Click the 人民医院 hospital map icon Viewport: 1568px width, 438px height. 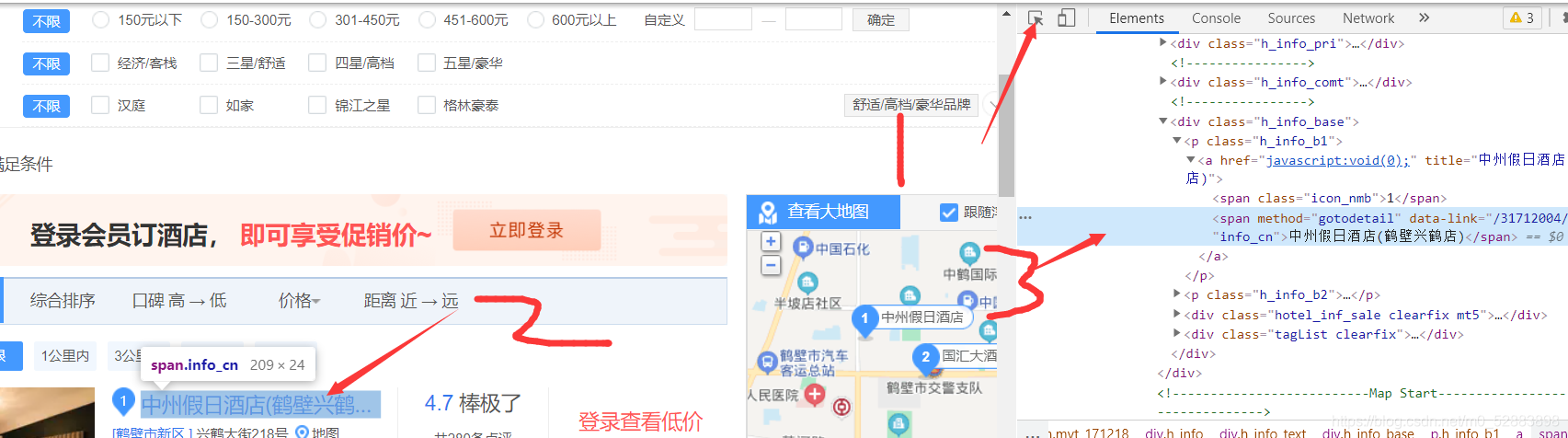[814, 395]
